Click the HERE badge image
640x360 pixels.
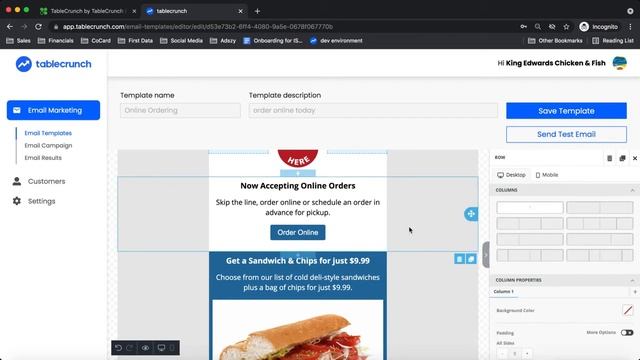pos(298,158)
